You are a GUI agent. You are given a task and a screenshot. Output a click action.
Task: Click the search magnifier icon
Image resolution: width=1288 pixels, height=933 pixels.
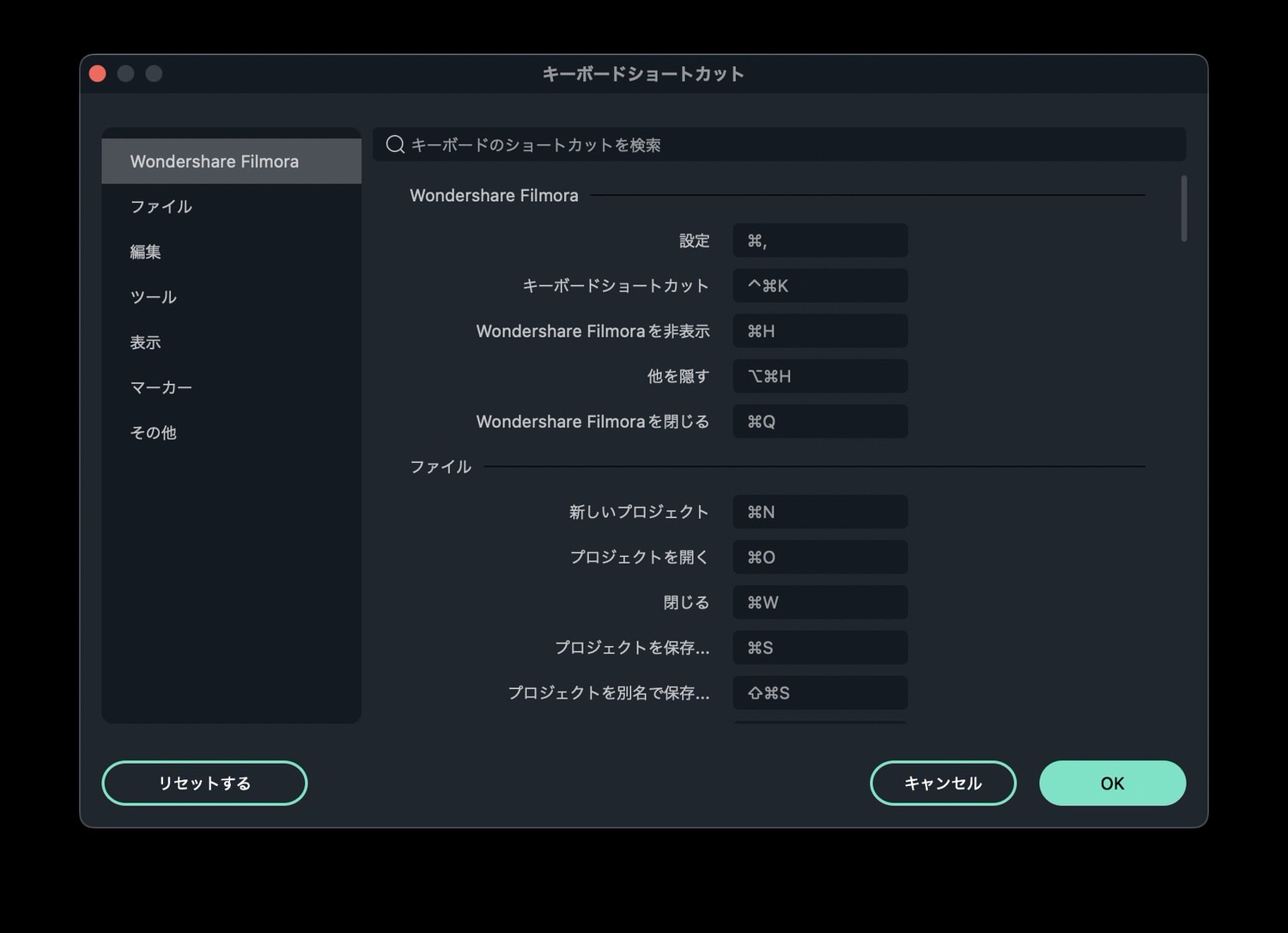(x=395, y=144)
